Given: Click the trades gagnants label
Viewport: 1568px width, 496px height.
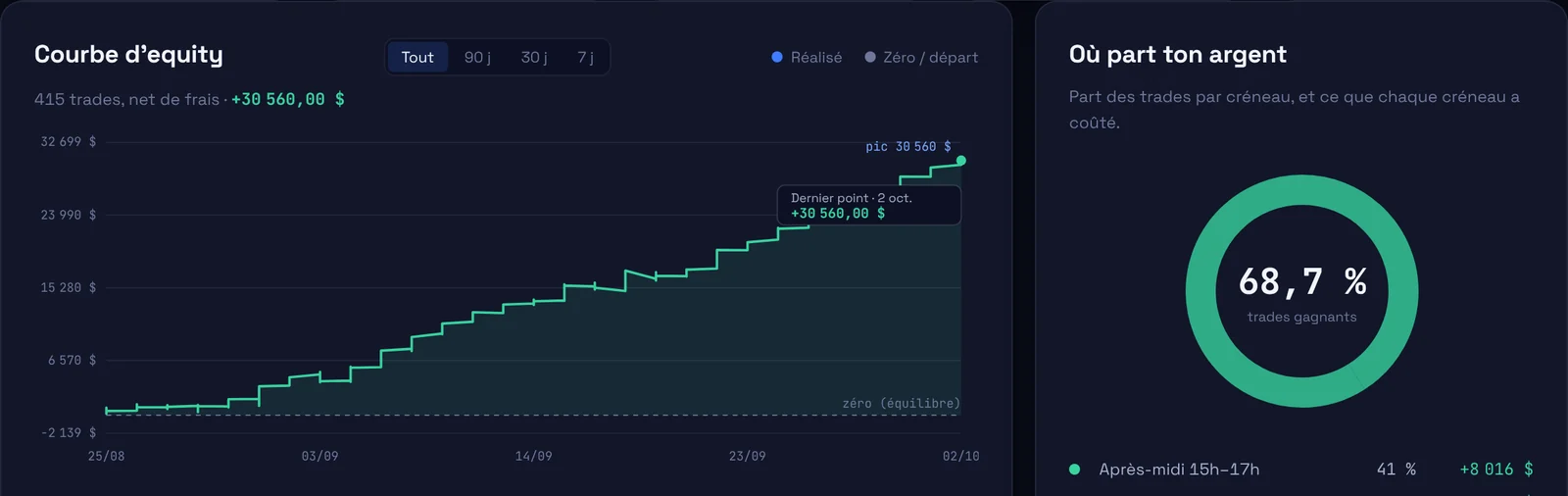Looking at the screenshot, I should click(x=1302, y=317).
